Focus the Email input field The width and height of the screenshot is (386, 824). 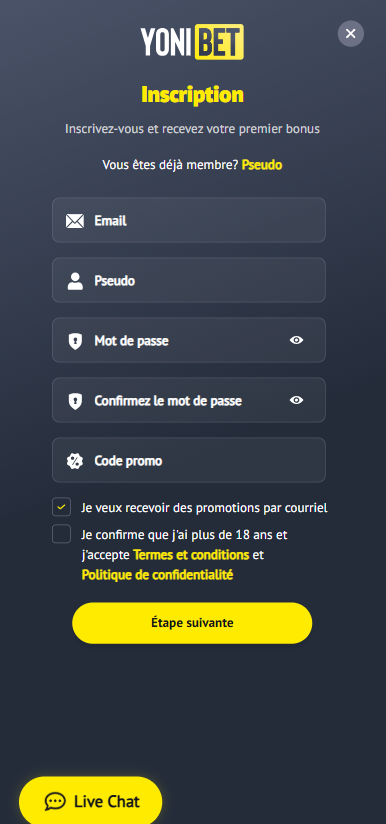click(189, 220)
